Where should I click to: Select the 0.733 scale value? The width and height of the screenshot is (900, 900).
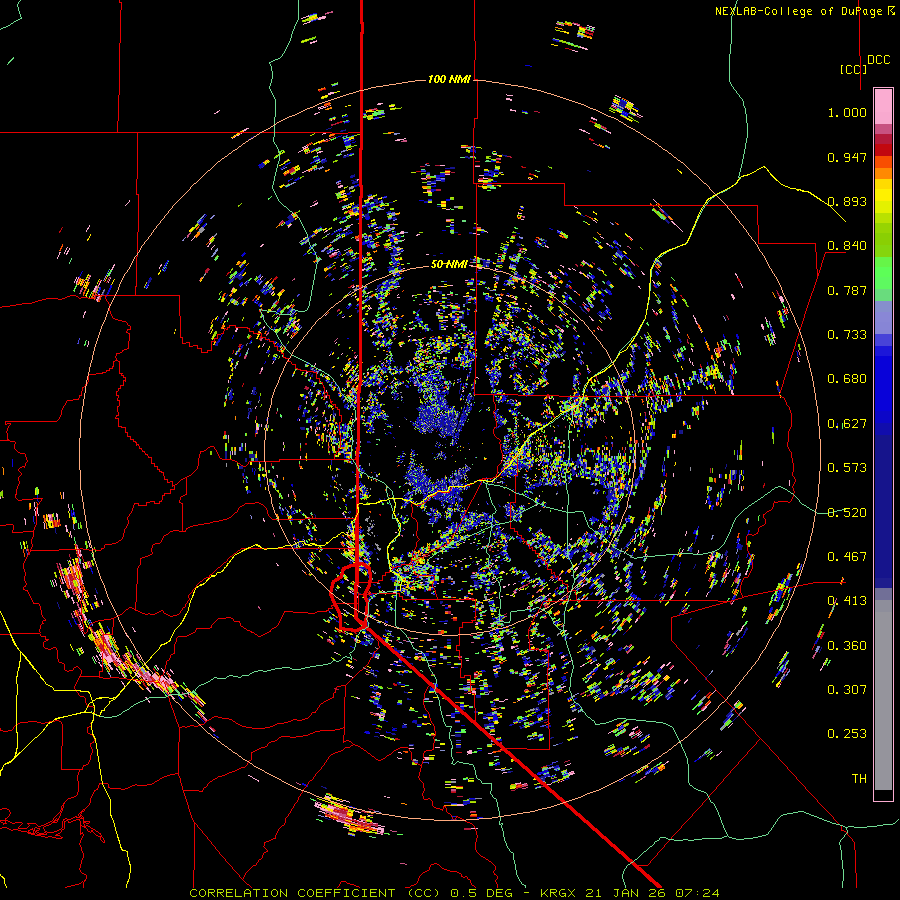(847, 335)
